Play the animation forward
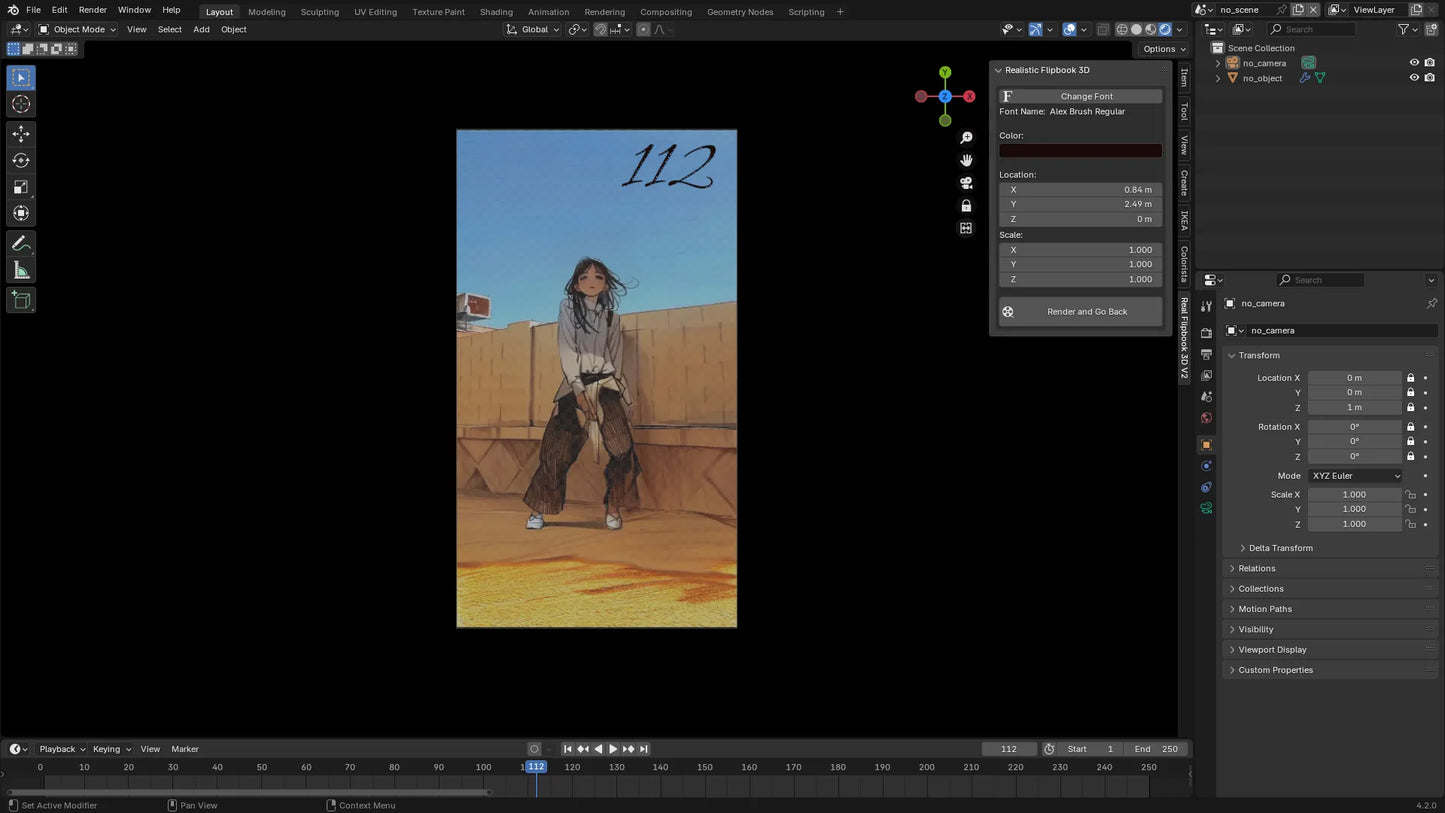The image size is (1445, 813). click(613, 749)
